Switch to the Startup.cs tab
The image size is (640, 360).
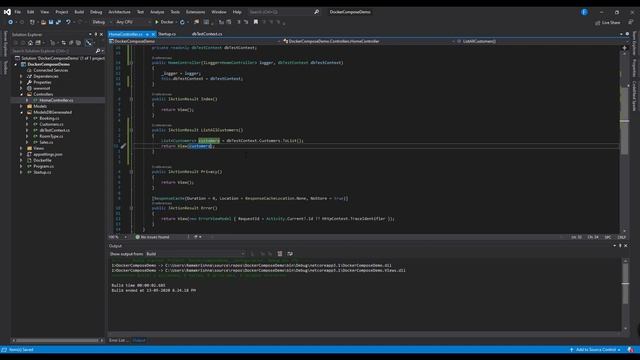(167, 34)
